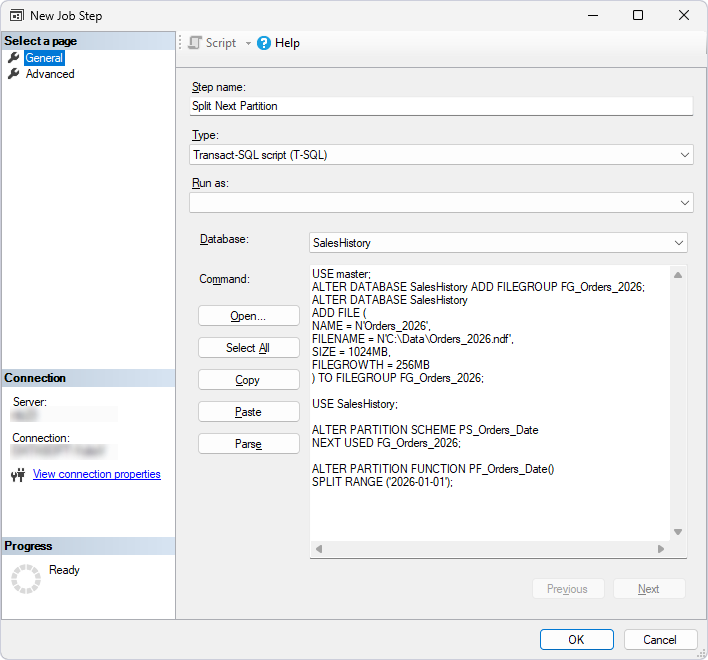Click the command box scroll right arrow
This screenshot has width=708, height=660.
(661, 549)
